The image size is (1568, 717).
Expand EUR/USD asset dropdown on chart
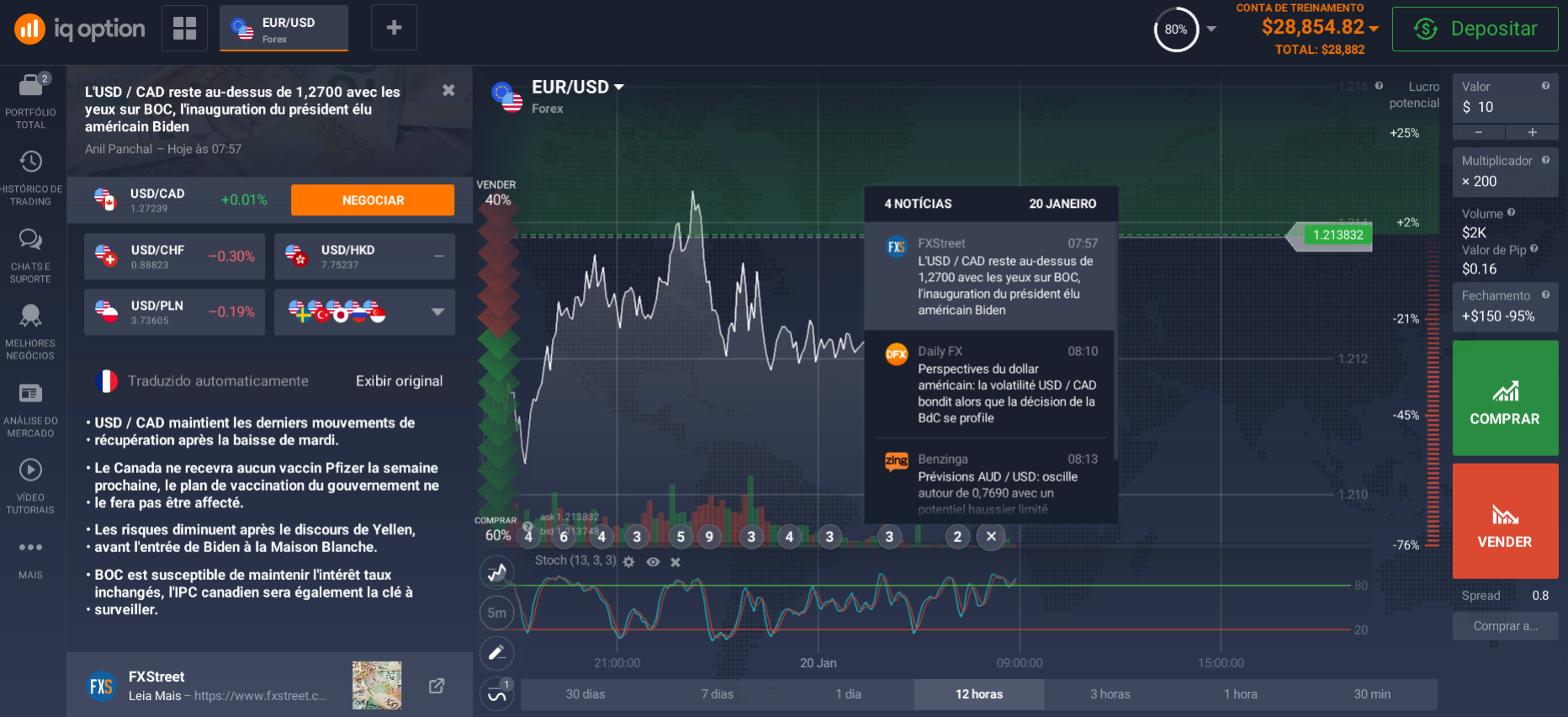[x=619, y=88]
